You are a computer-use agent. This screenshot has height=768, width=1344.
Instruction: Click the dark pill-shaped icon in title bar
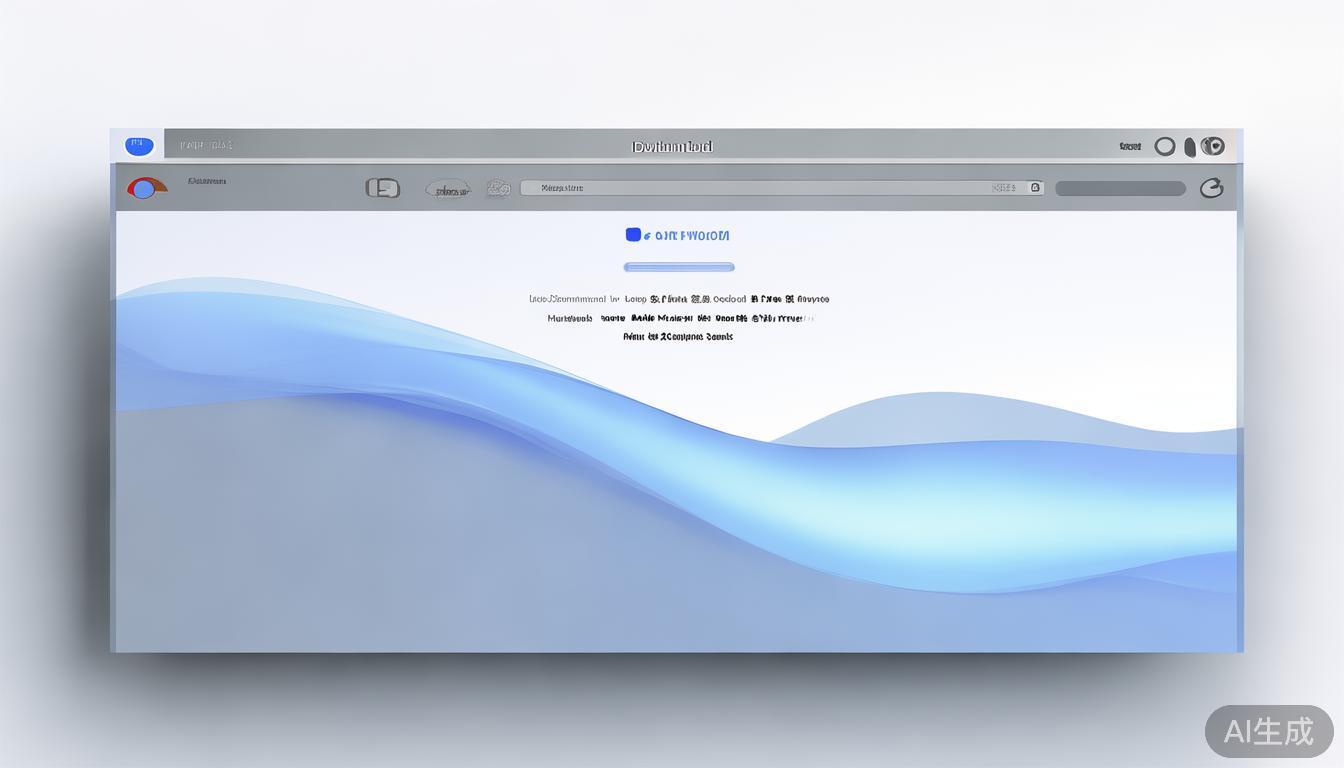[x=1190, y=147]
